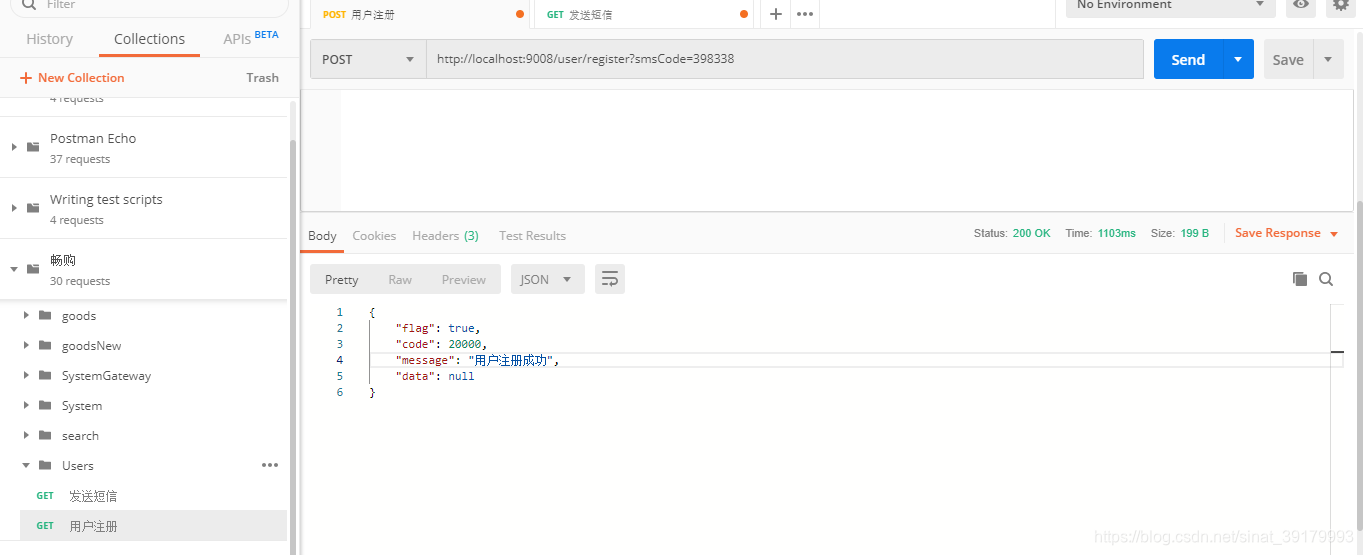This screenshot has height=555, width=1363.
Task: Click the search folder icon
Action: point(45,435)
